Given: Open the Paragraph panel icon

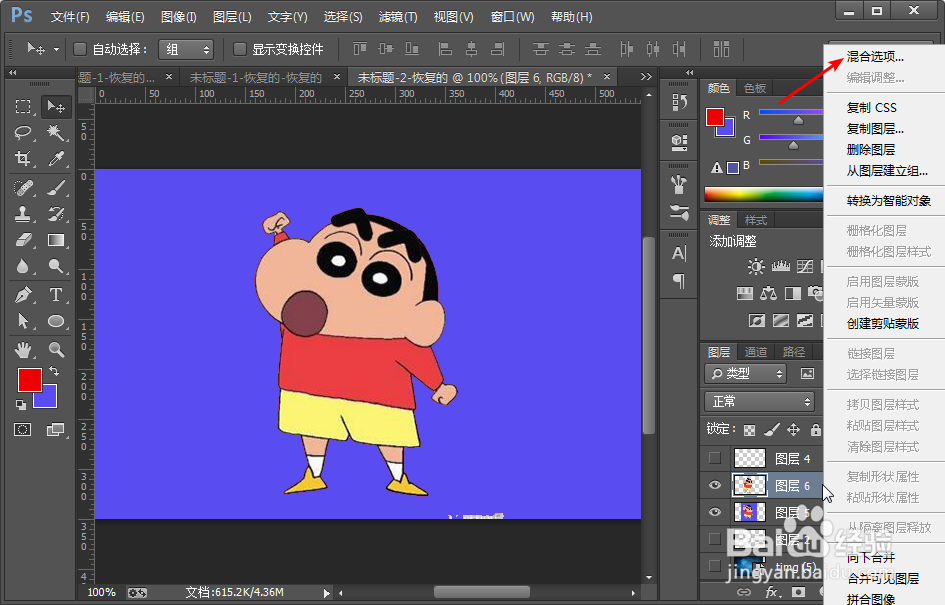Looking at the screenshot, I should (679, 280).
